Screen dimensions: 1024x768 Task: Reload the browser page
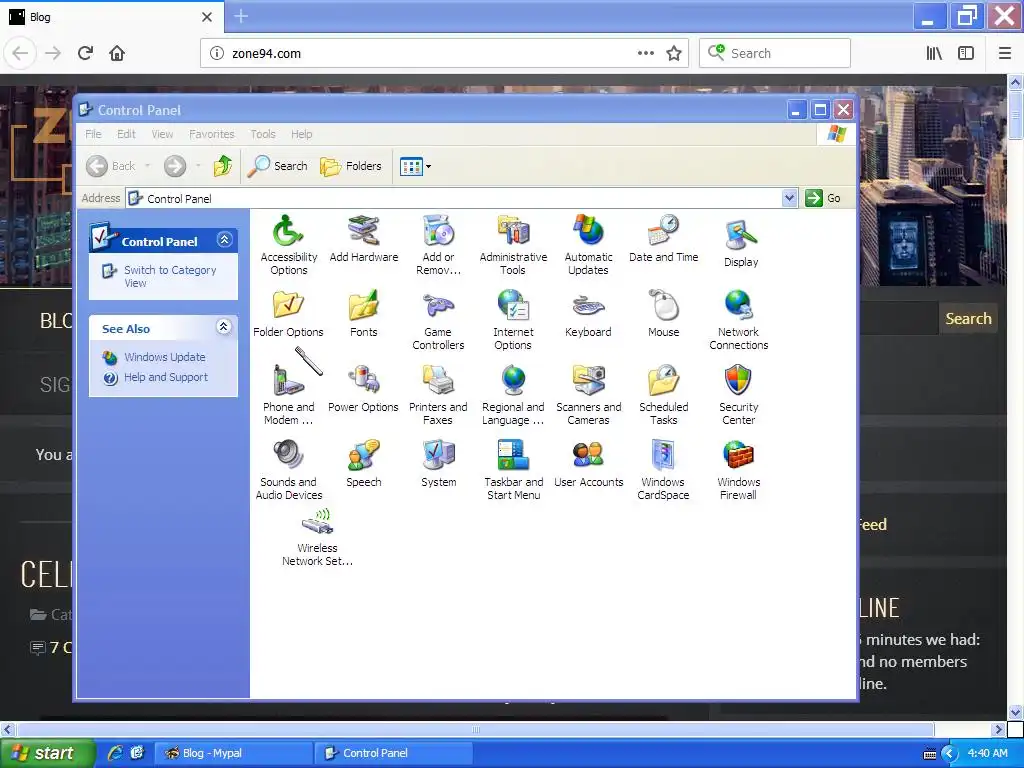pos(86,54)
